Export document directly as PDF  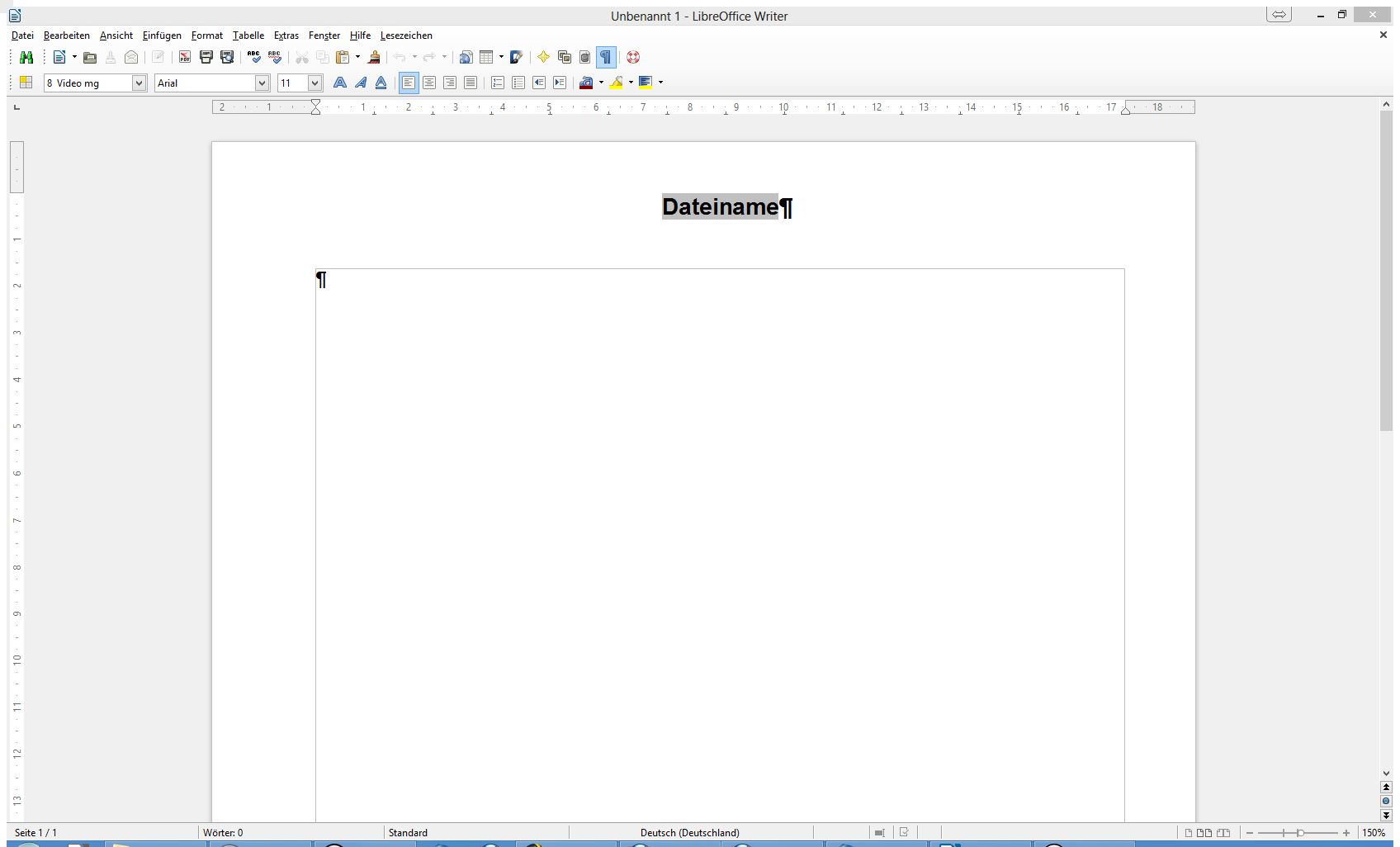tap(185, 57)
